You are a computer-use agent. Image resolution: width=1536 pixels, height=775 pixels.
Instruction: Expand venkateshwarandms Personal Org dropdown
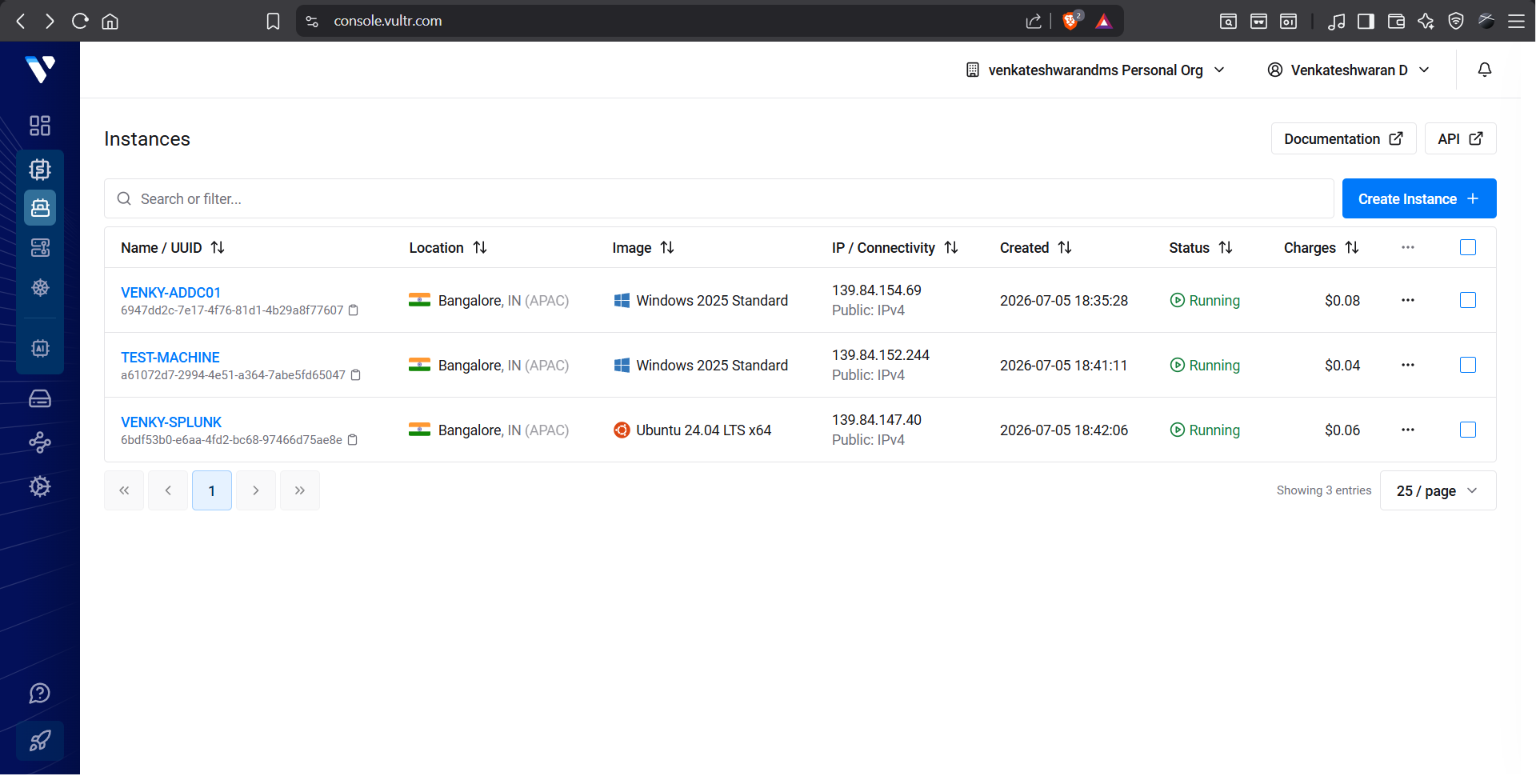(1095, 70)
